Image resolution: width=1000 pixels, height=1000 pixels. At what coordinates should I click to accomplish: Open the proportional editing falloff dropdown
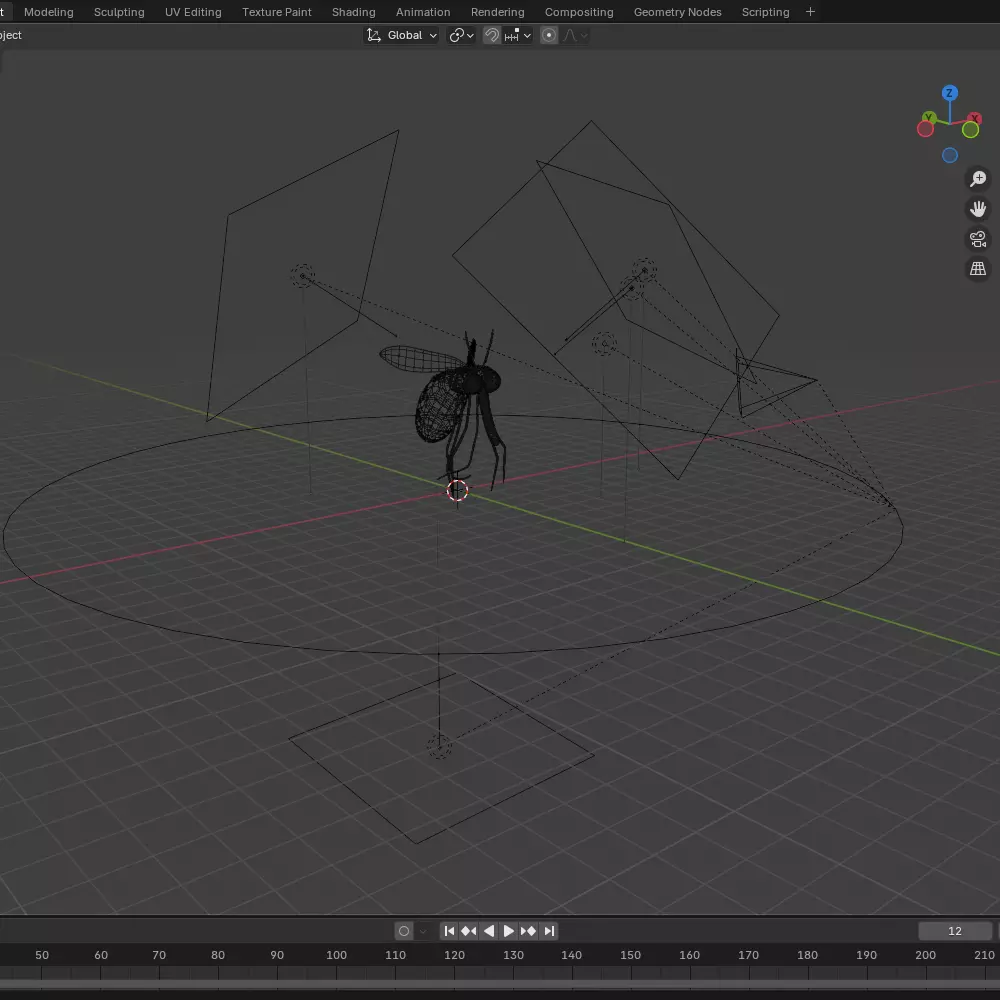(575, 35)
